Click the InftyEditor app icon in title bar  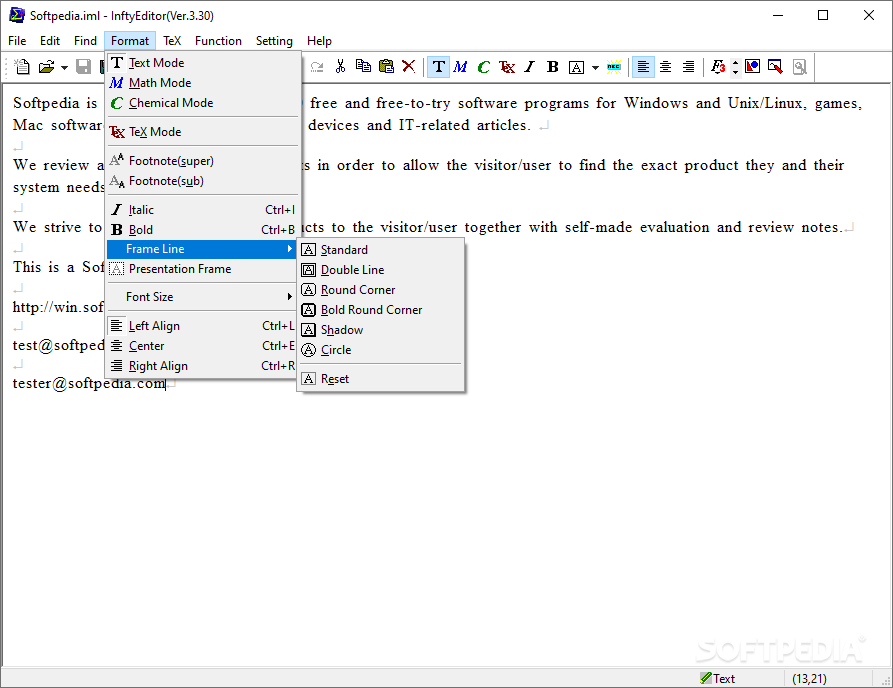(x=17, y=15)
